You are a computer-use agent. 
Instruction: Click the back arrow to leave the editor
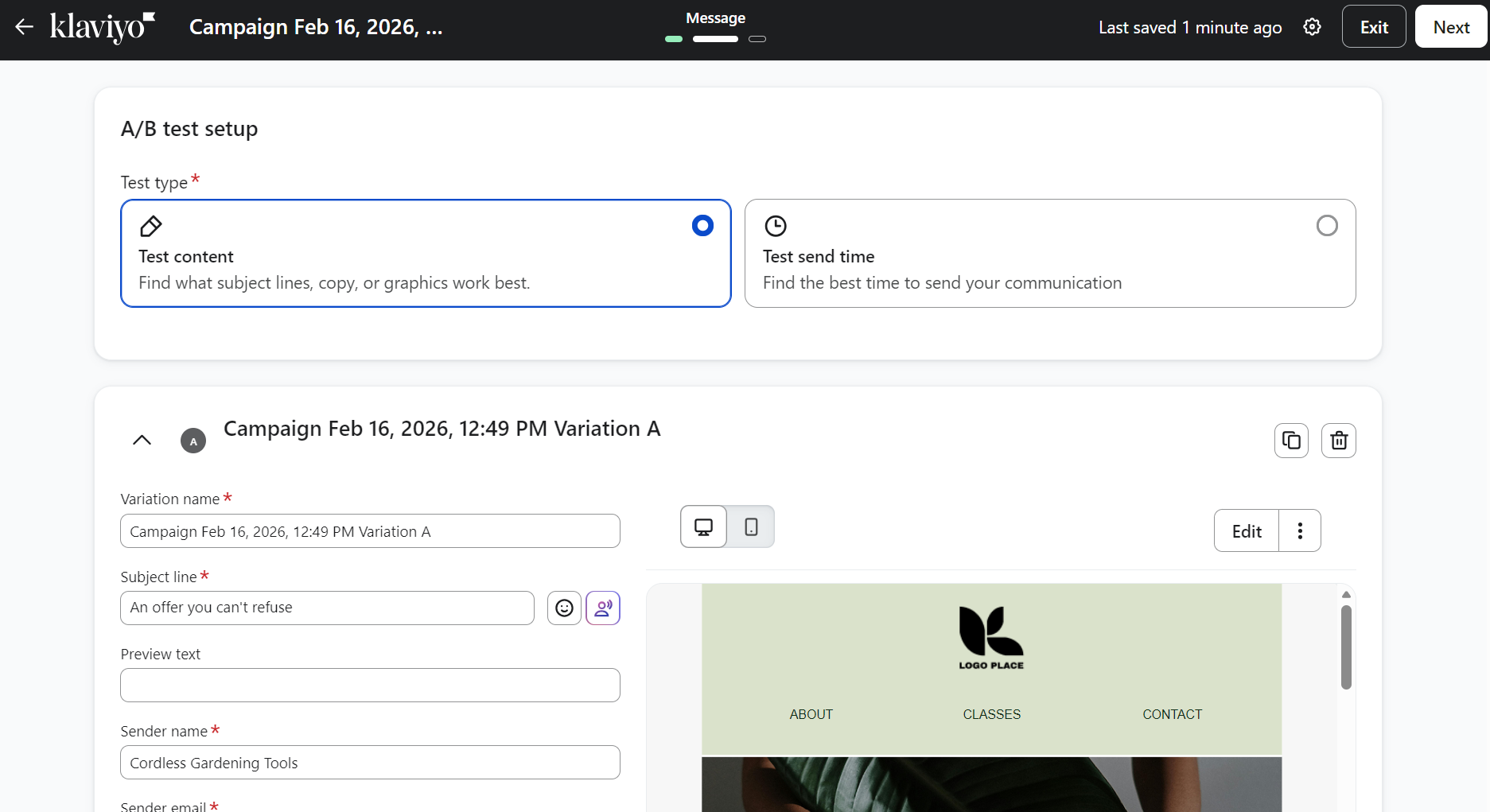[24, 26]
